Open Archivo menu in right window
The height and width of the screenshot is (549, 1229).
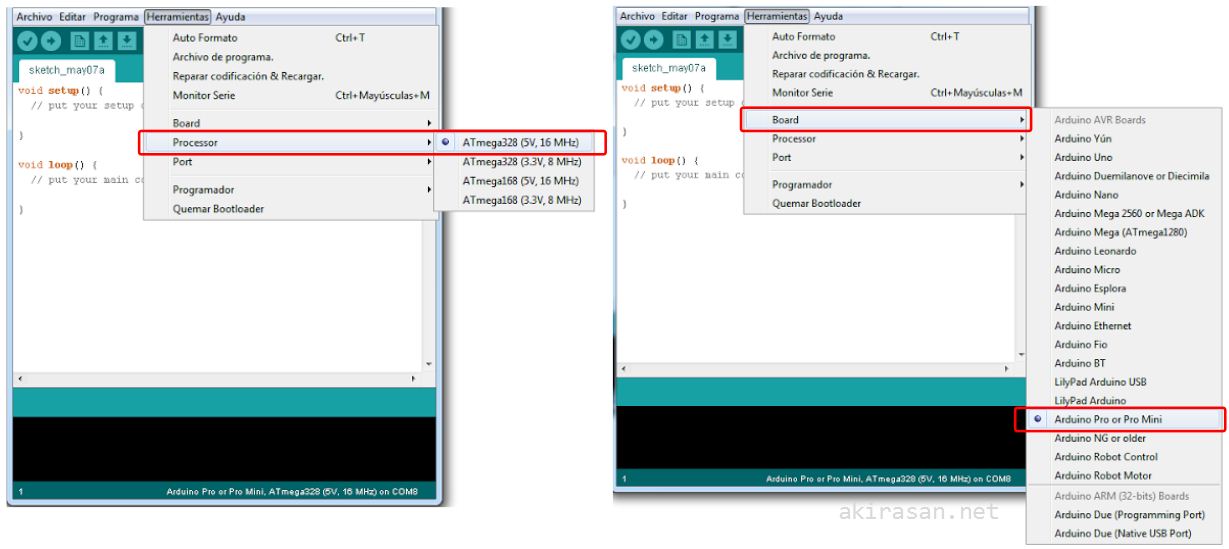tap(637, 17)
